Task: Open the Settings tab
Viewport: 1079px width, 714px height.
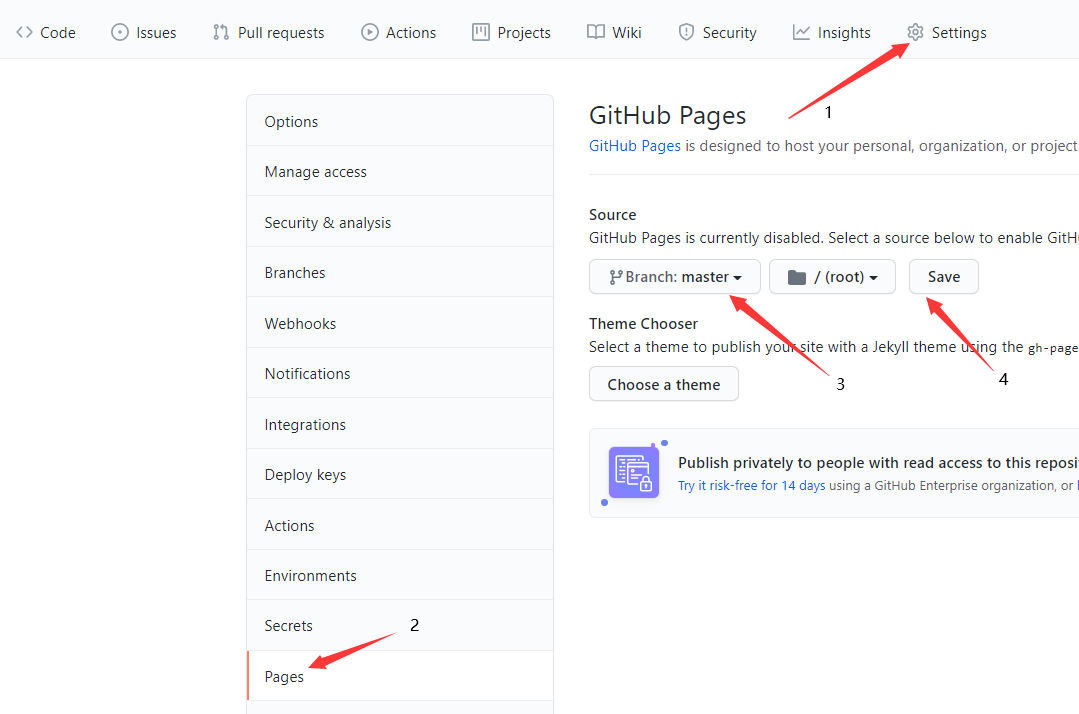Action: click(x=946, y=32)
